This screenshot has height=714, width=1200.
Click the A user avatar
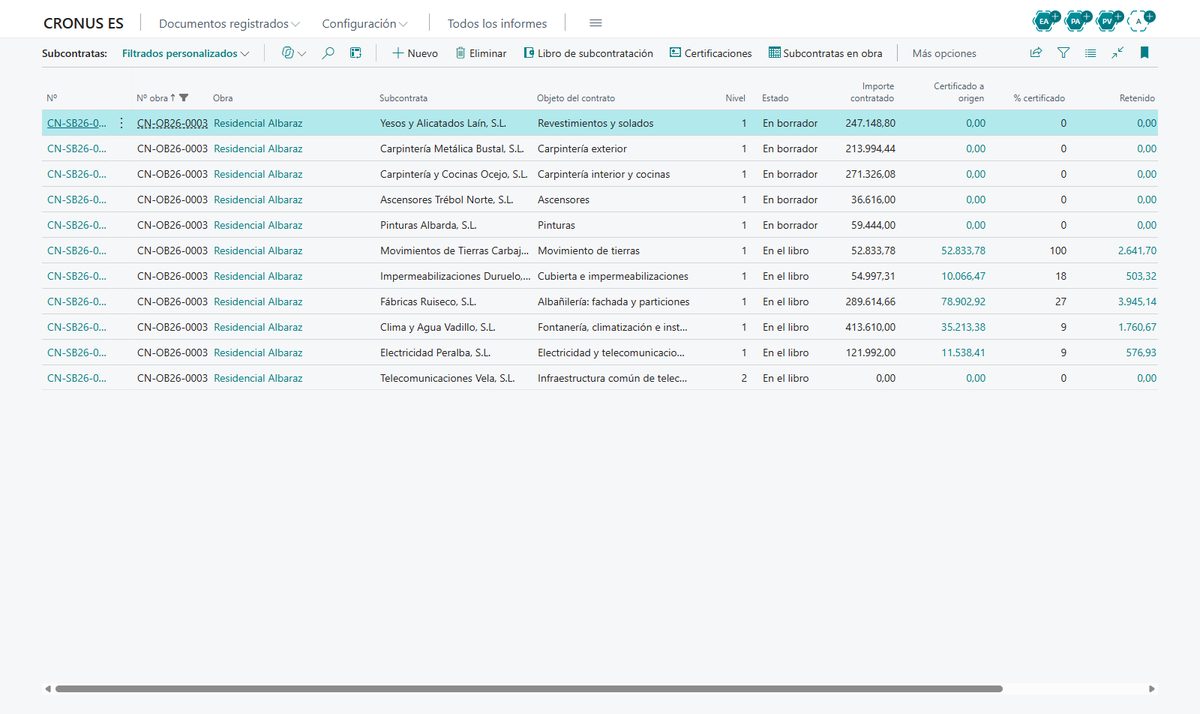(x=1139, y=20)
